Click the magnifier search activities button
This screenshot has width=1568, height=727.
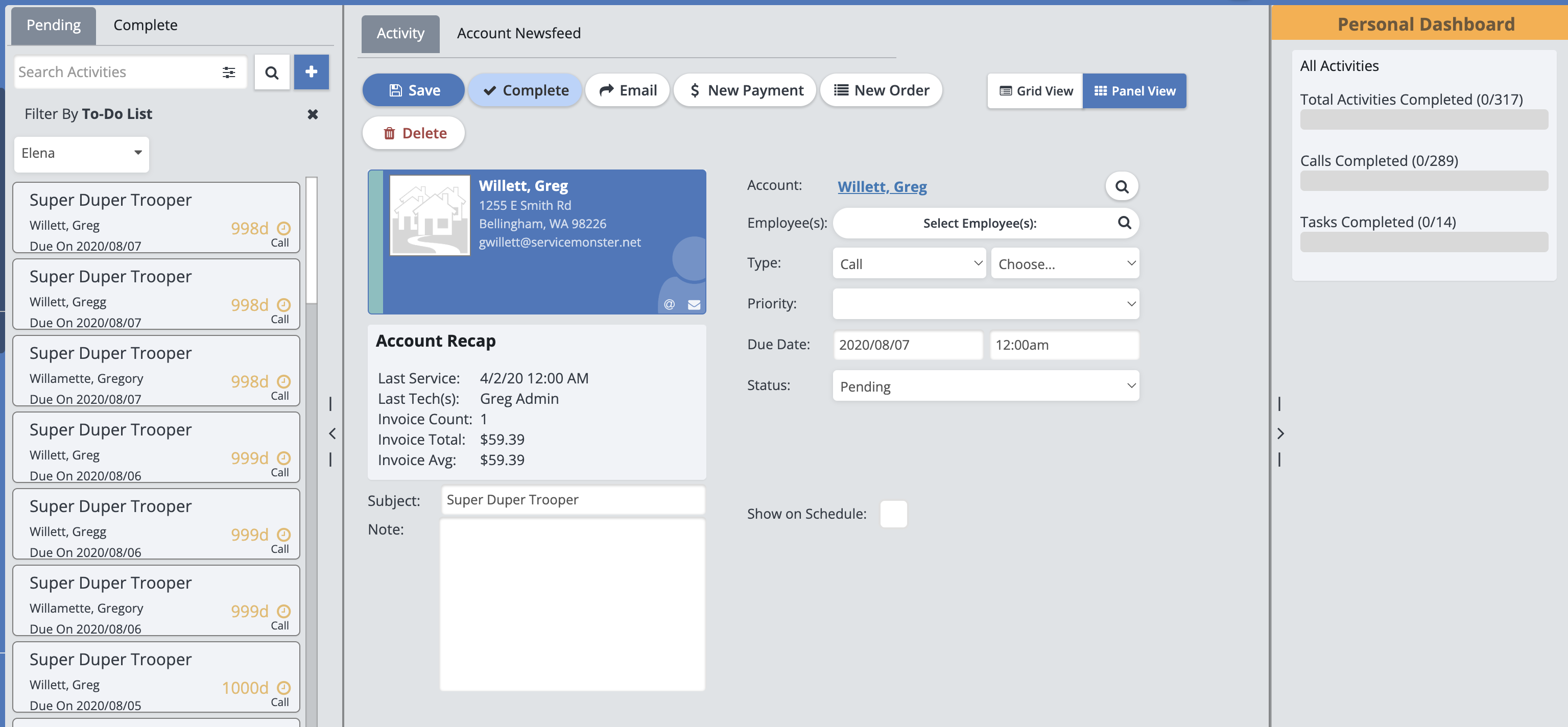(272, 72)
